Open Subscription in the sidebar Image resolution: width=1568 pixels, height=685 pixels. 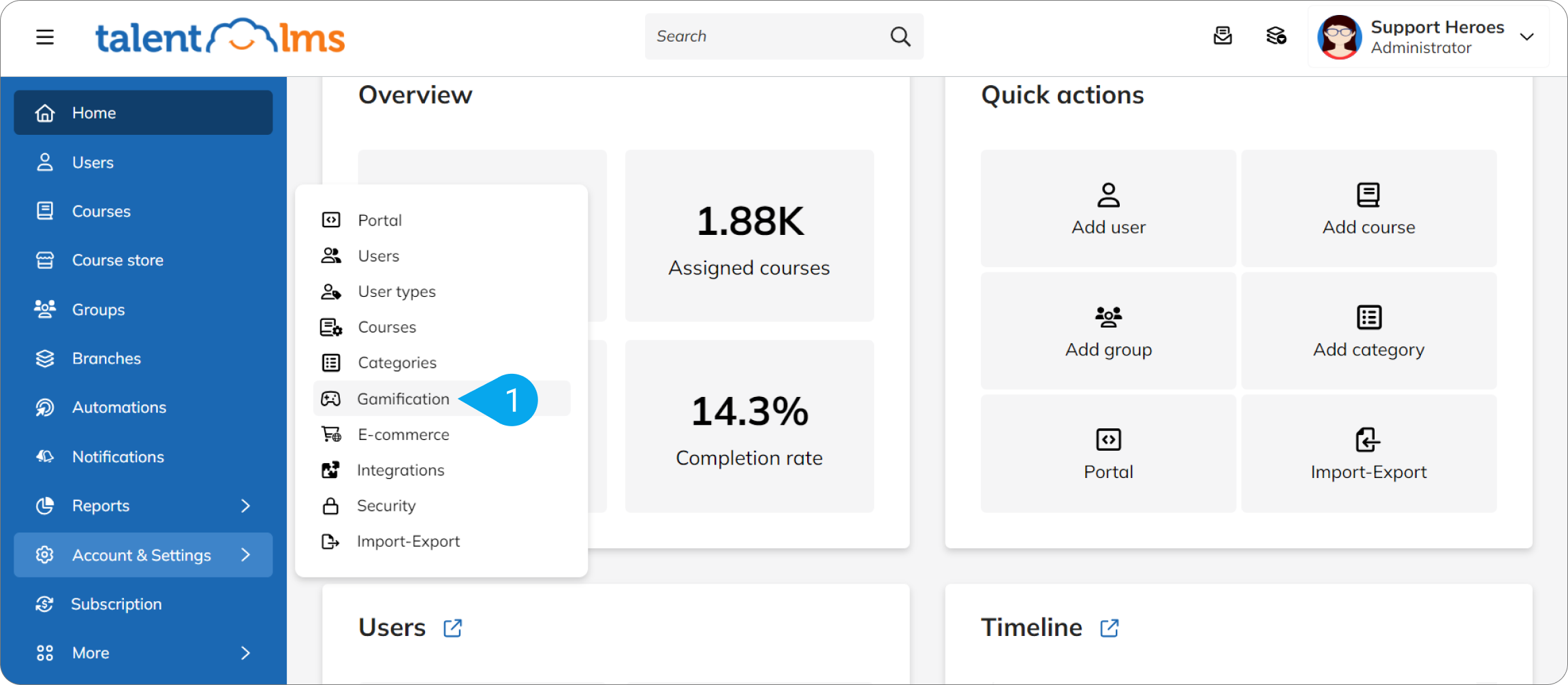click(143, 604)
